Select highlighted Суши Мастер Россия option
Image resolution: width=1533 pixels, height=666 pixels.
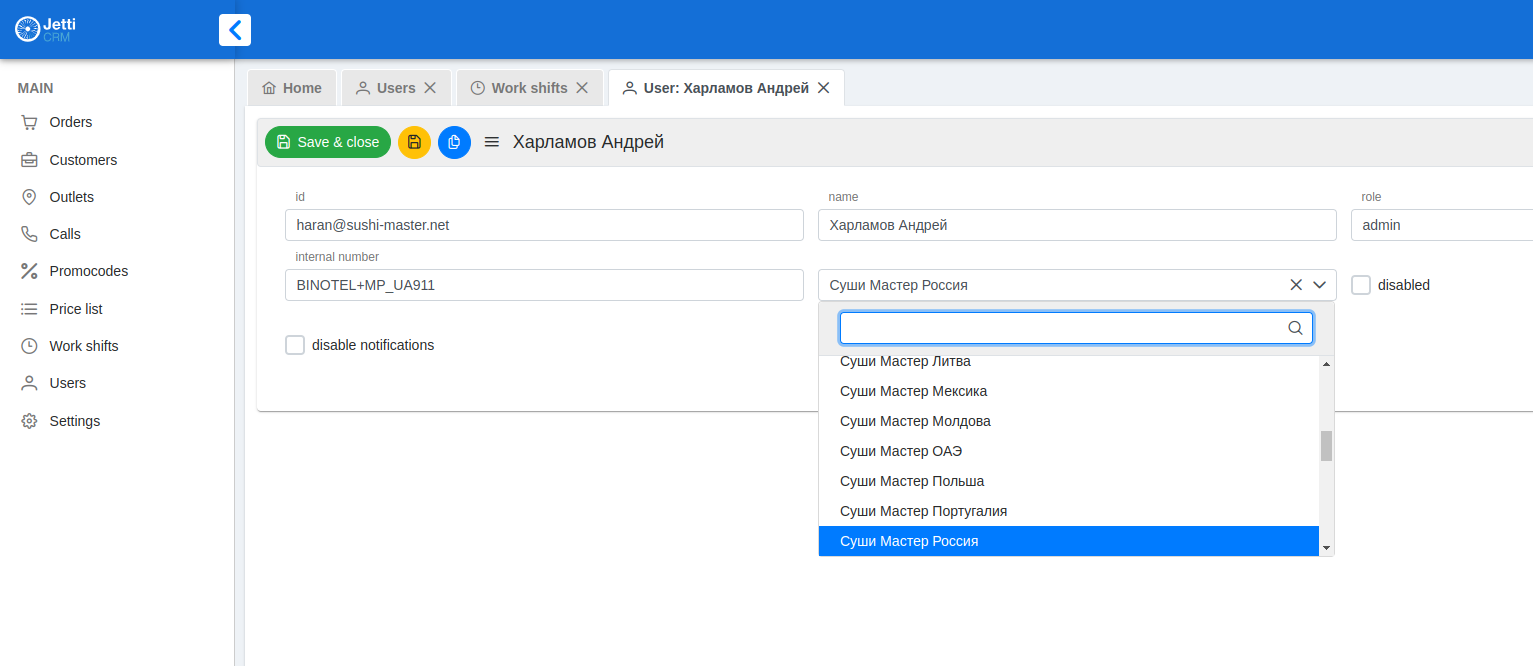point(1069,541)
